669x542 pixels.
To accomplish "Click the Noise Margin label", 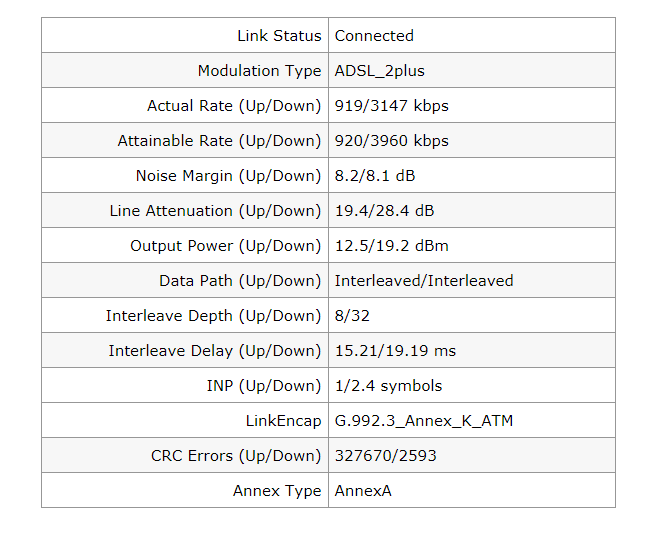I will (228, 176).
